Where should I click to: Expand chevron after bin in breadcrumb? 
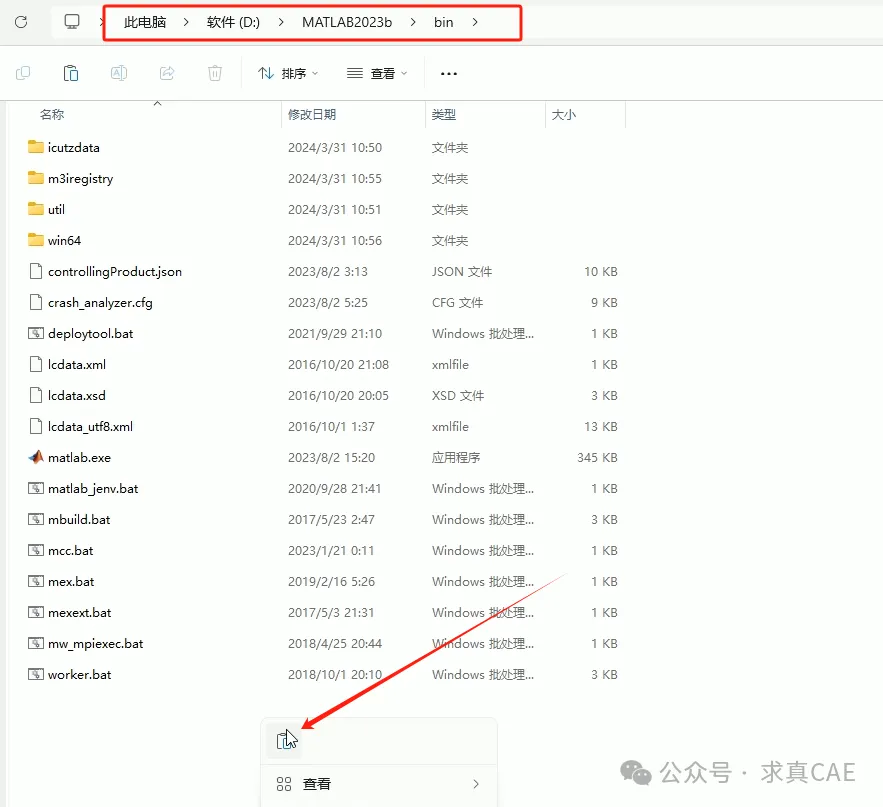click(475, 23)
